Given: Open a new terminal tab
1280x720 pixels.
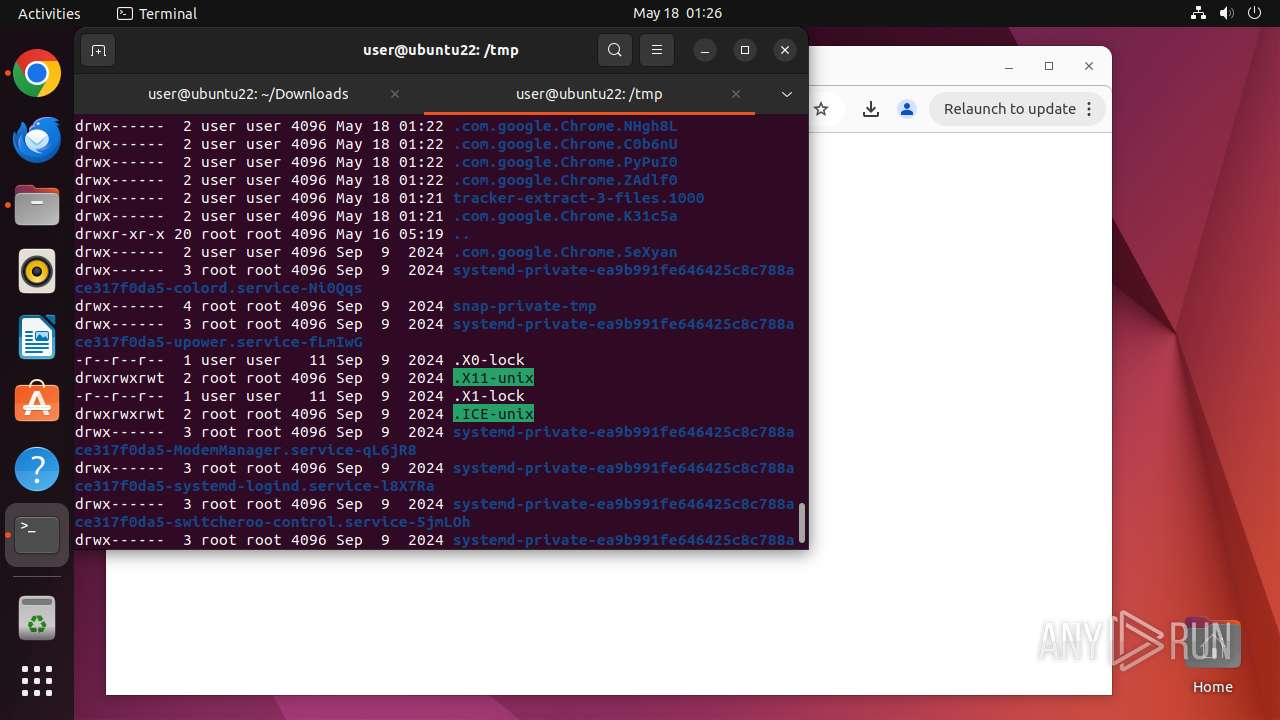Looking at the screenshot, I should tap(98, 50).
